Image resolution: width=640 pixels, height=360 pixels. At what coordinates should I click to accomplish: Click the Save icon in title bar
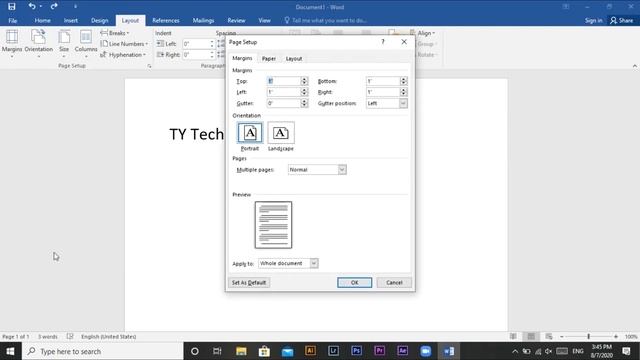(x=11, y=7)
